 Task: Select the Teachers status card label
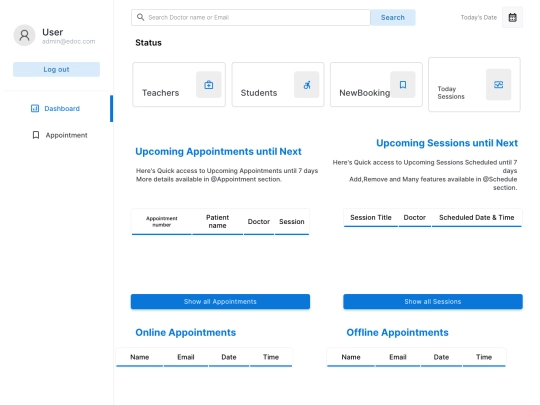point(160,93)
